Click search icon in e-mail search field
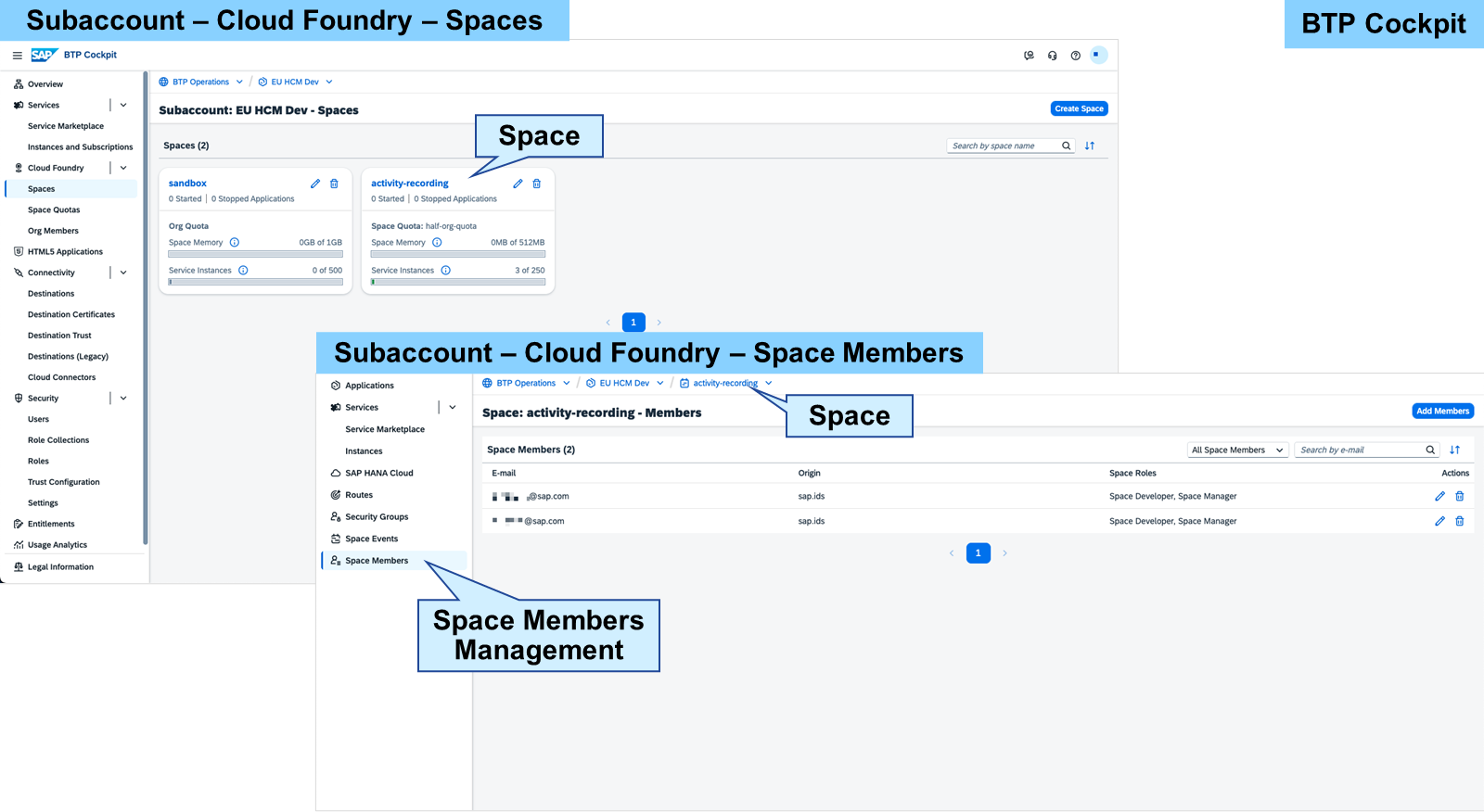 (1430, 450)
